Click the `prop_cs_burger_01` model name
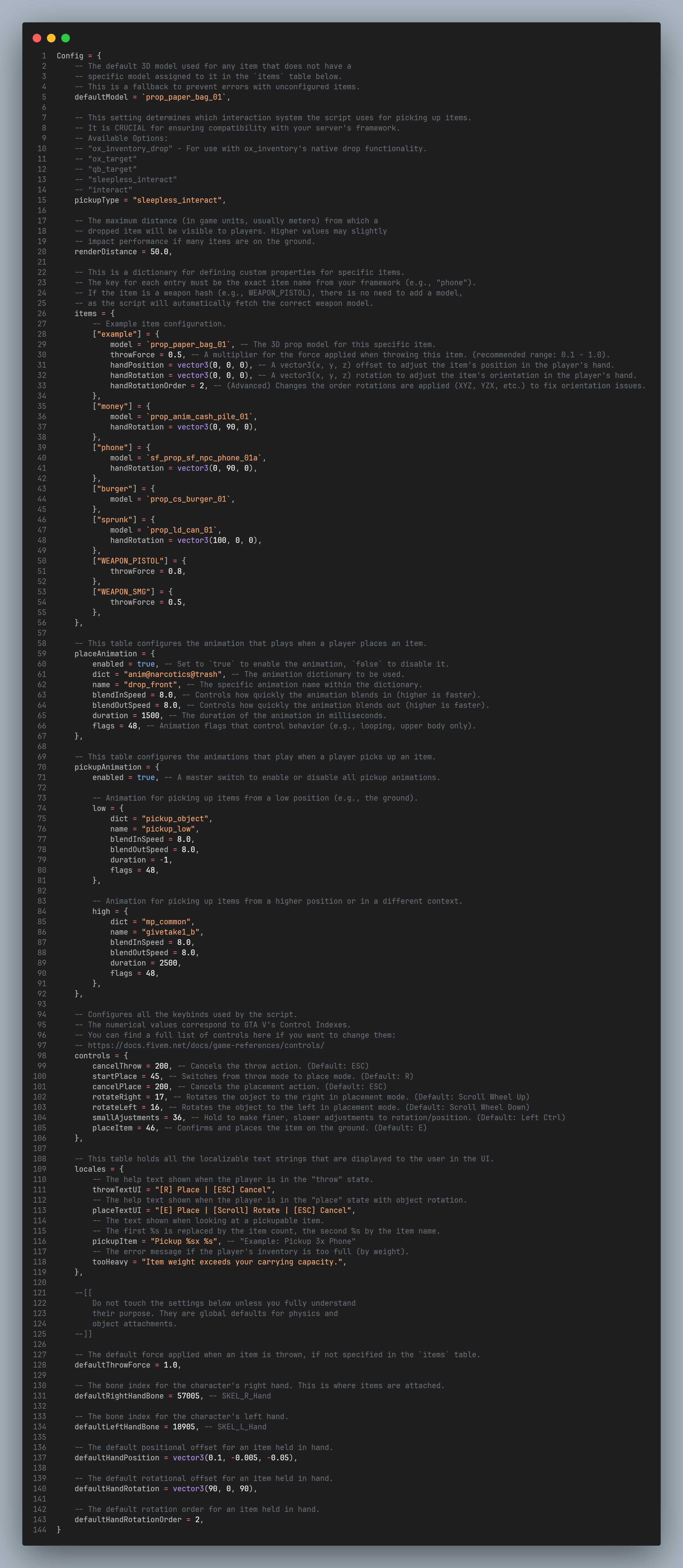This screenshot has width=683, height=1568. (188, 499)
